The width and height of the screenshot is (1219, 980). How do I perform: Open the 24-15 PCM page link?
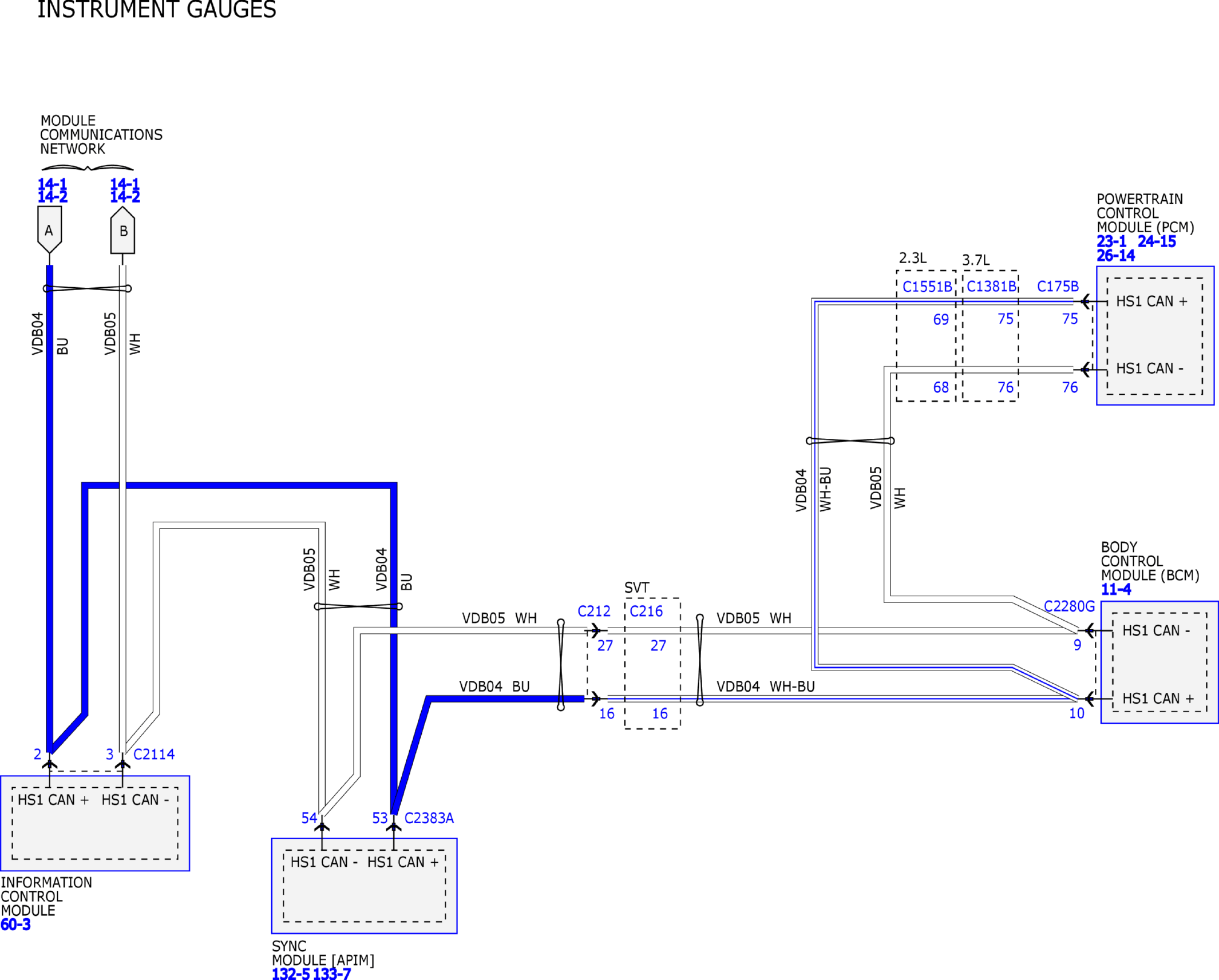(x=1156, y=241)
